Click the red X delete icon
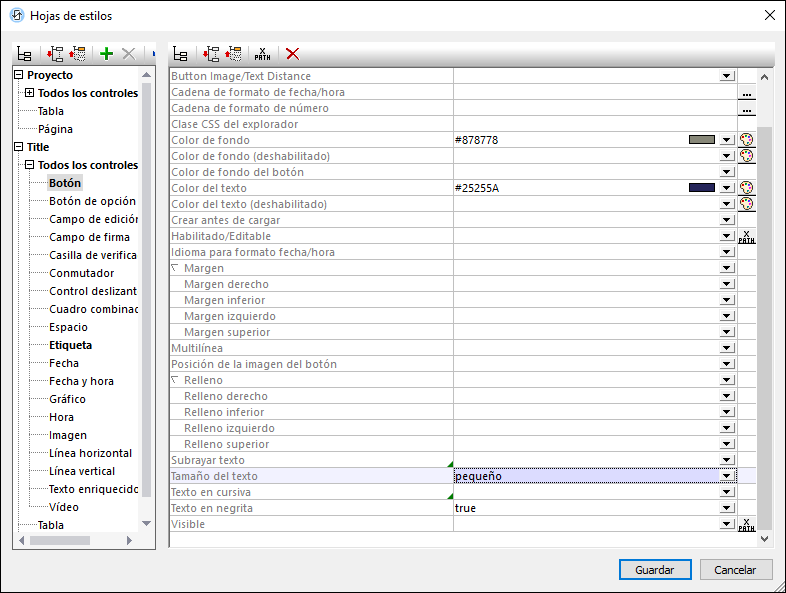786x593 pixels. [292, 54]
